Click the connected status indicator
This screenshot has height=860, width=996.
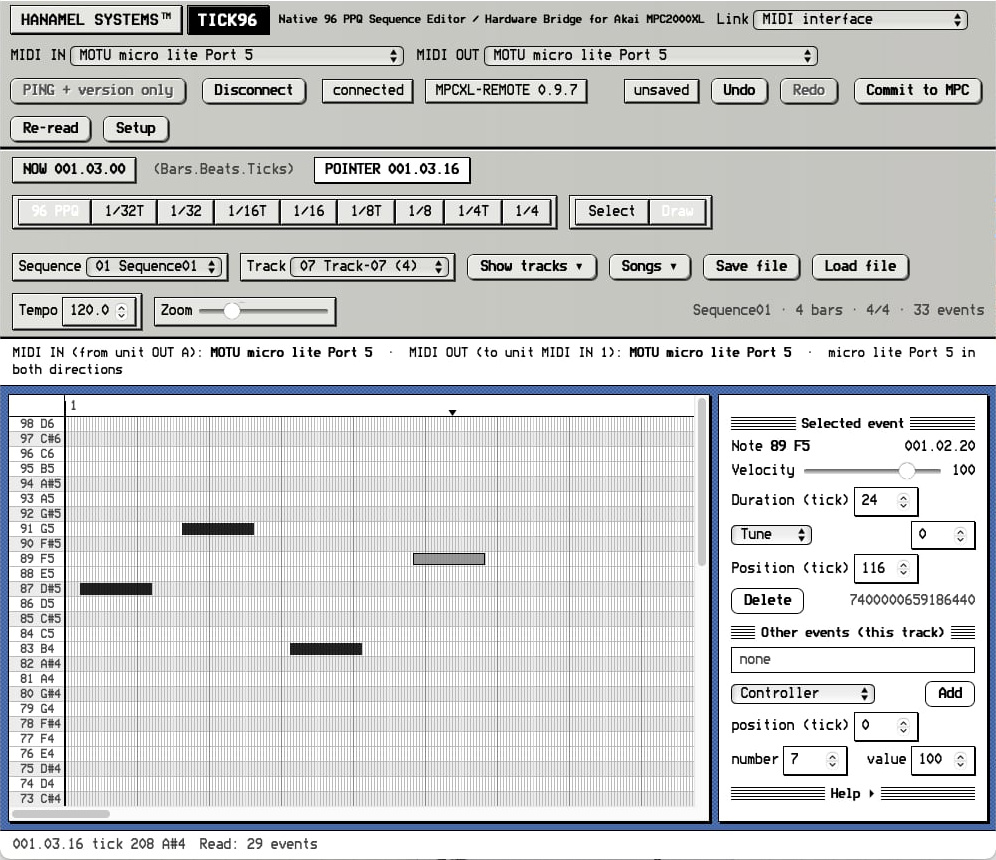(x=368, y=90)
